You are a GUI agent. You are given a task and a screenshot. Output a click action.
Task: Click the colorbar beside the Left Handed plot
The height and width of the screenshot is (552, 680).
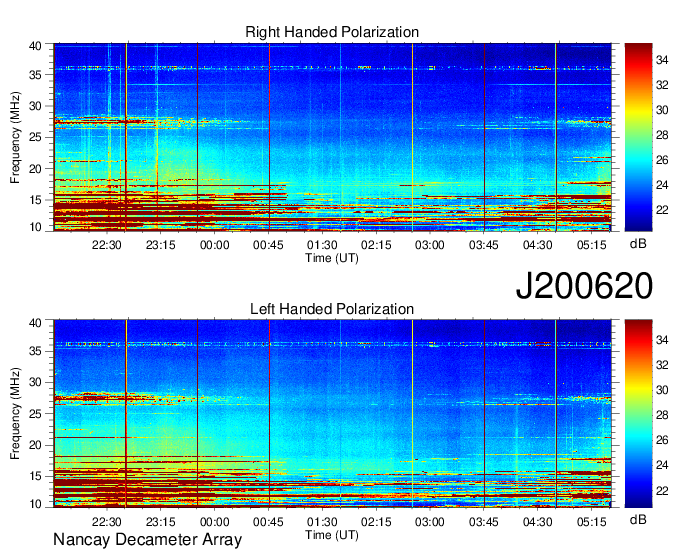(x=638, y=414)
